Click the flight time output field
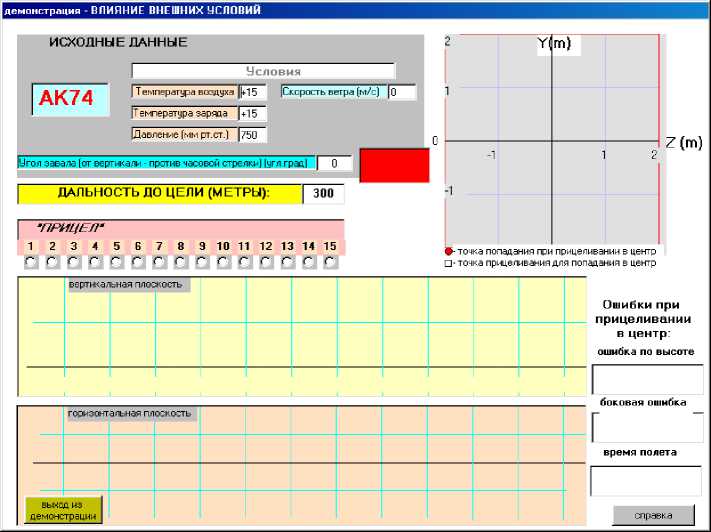The width and height of the screenshot is (711, 532). pos(646,480)
